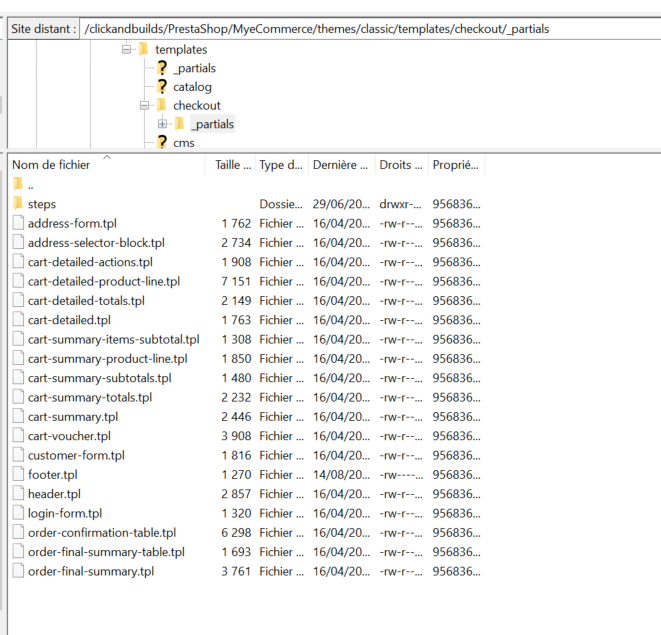661x635 pixels.
Task: Select cart-detailed-totals.tpl file
Action: pos(86,301)
